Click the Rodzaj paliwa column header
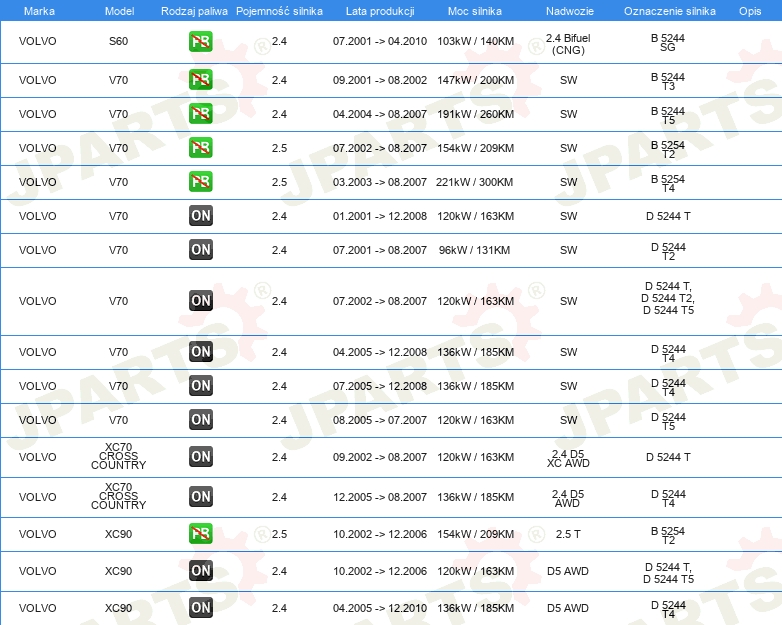The height and width of the screenshot is (625, 782). click(x=194, y=11)
